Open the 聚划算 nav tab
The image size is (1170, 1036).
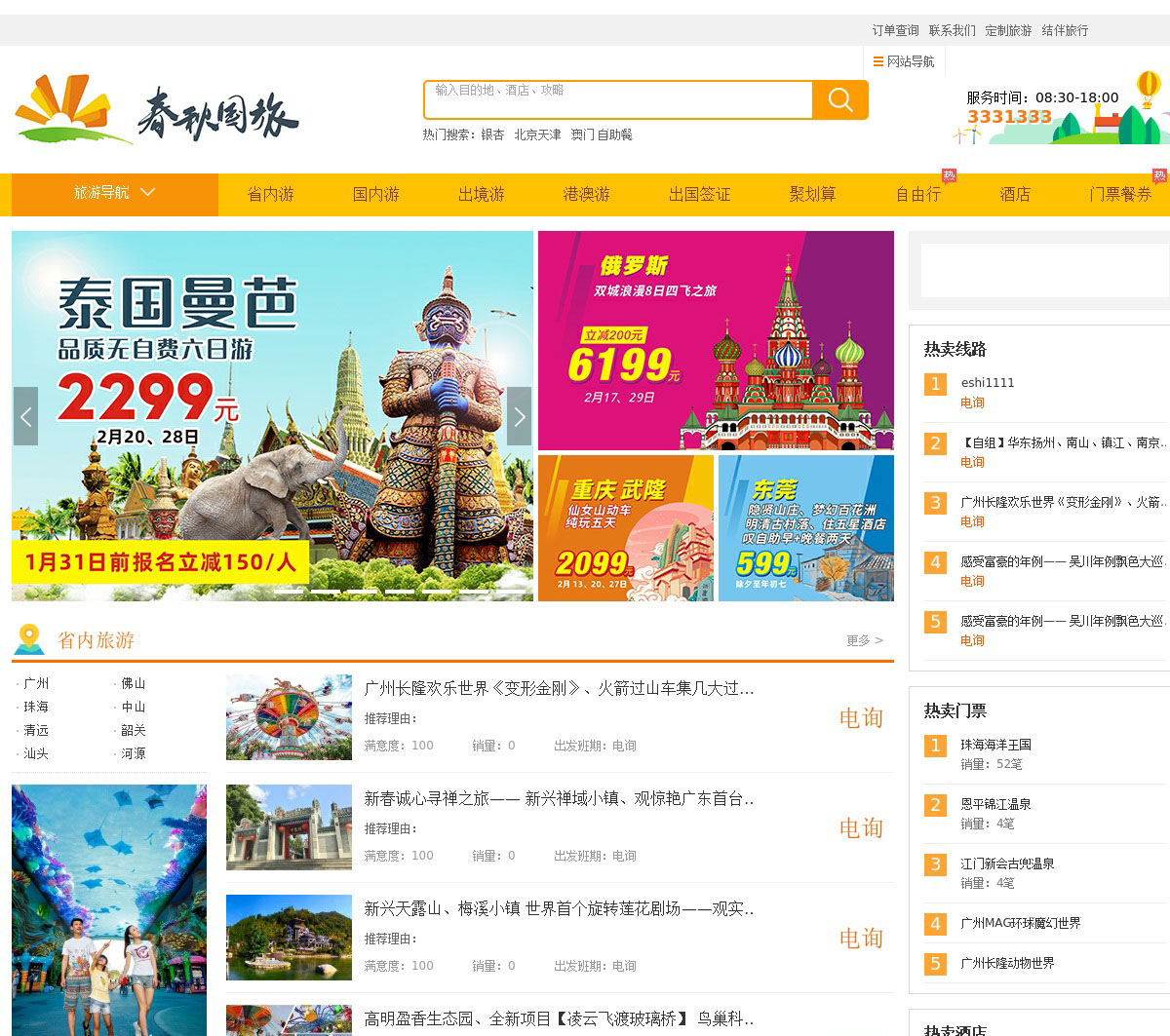click(x=812, y=194)
